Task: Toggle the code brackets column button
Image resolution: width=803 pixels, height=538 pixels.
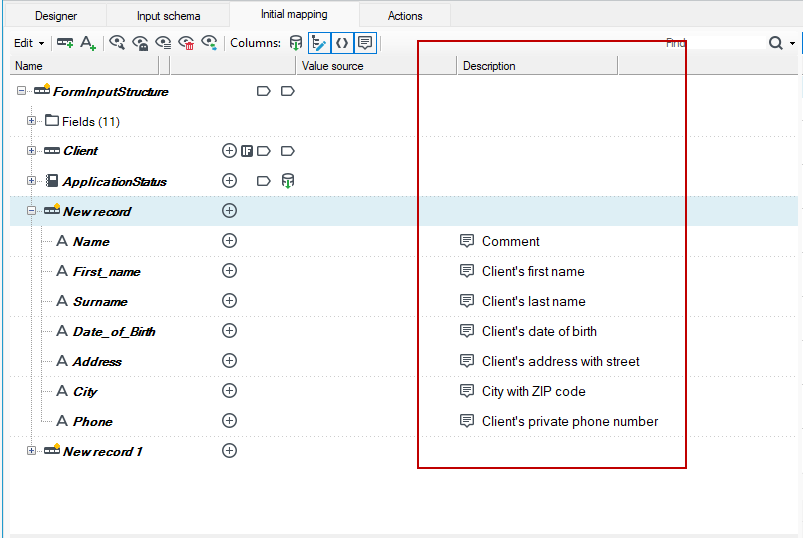Action: pyautogui.click(x=342, y=43)
